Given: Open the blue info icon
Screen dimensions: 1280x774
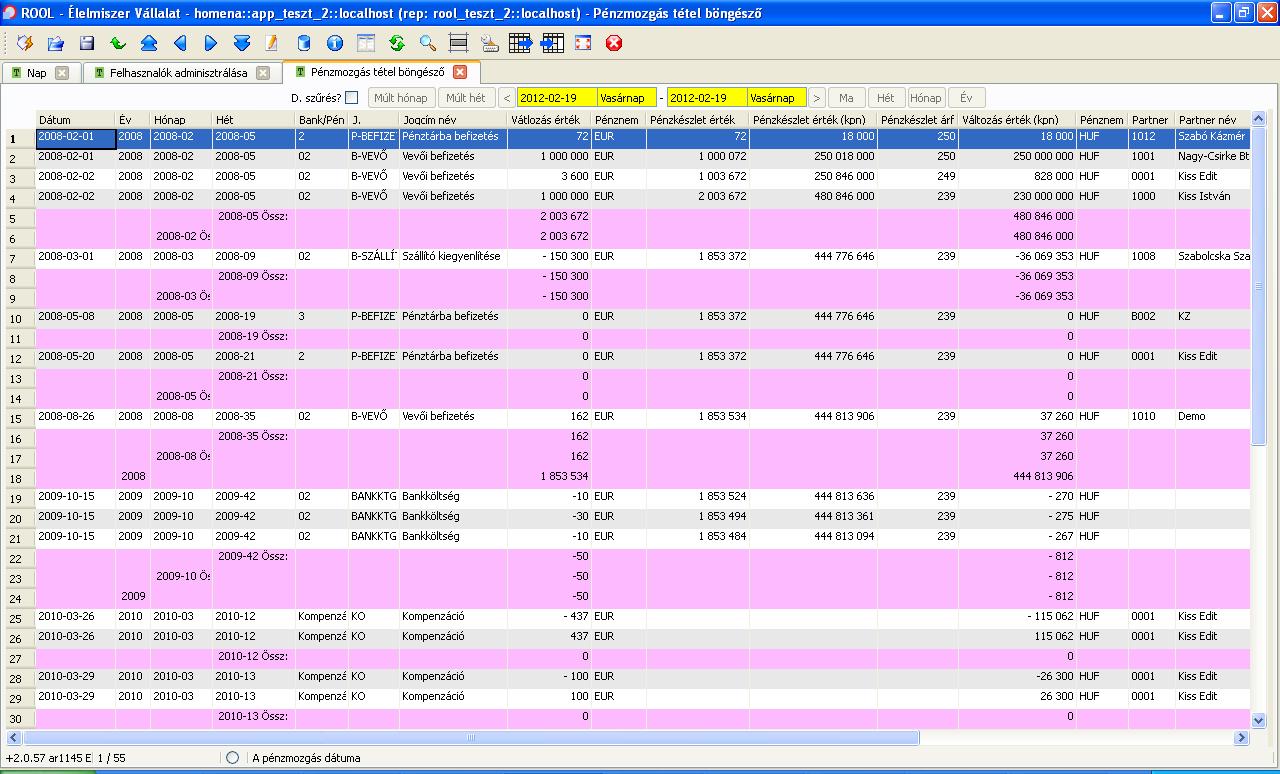Looking at the screenshot, I should point(335,43).
